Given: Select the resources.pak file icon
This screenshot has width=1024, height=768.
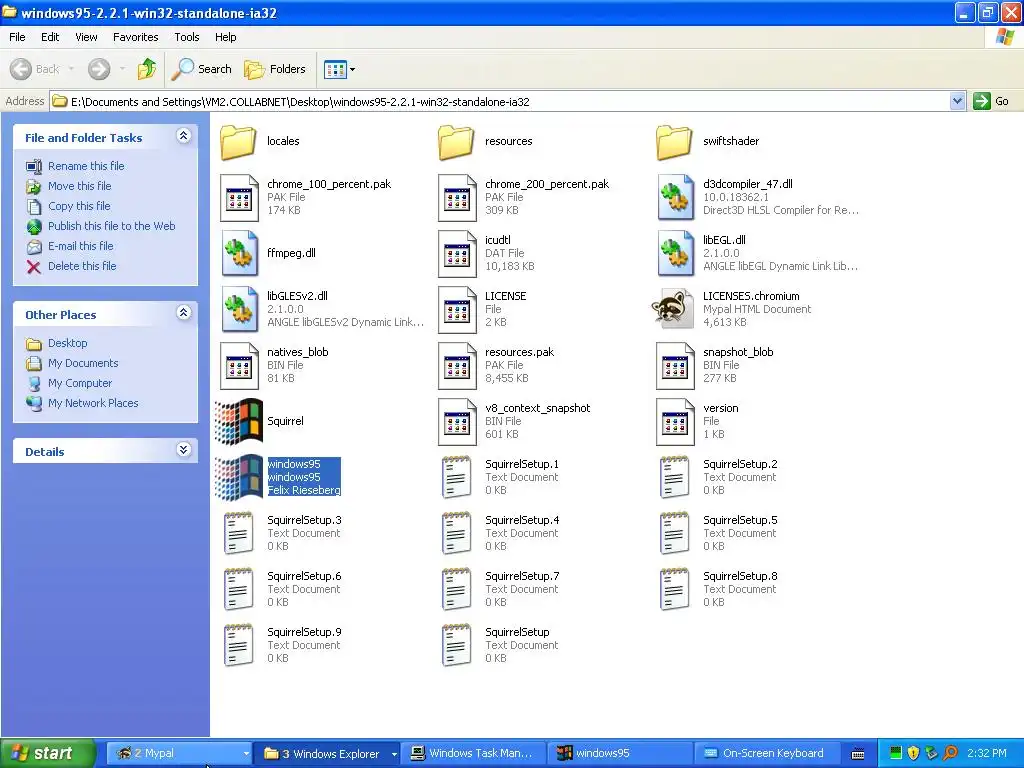Looking at the screenshot, I should (x=456, y=366).
